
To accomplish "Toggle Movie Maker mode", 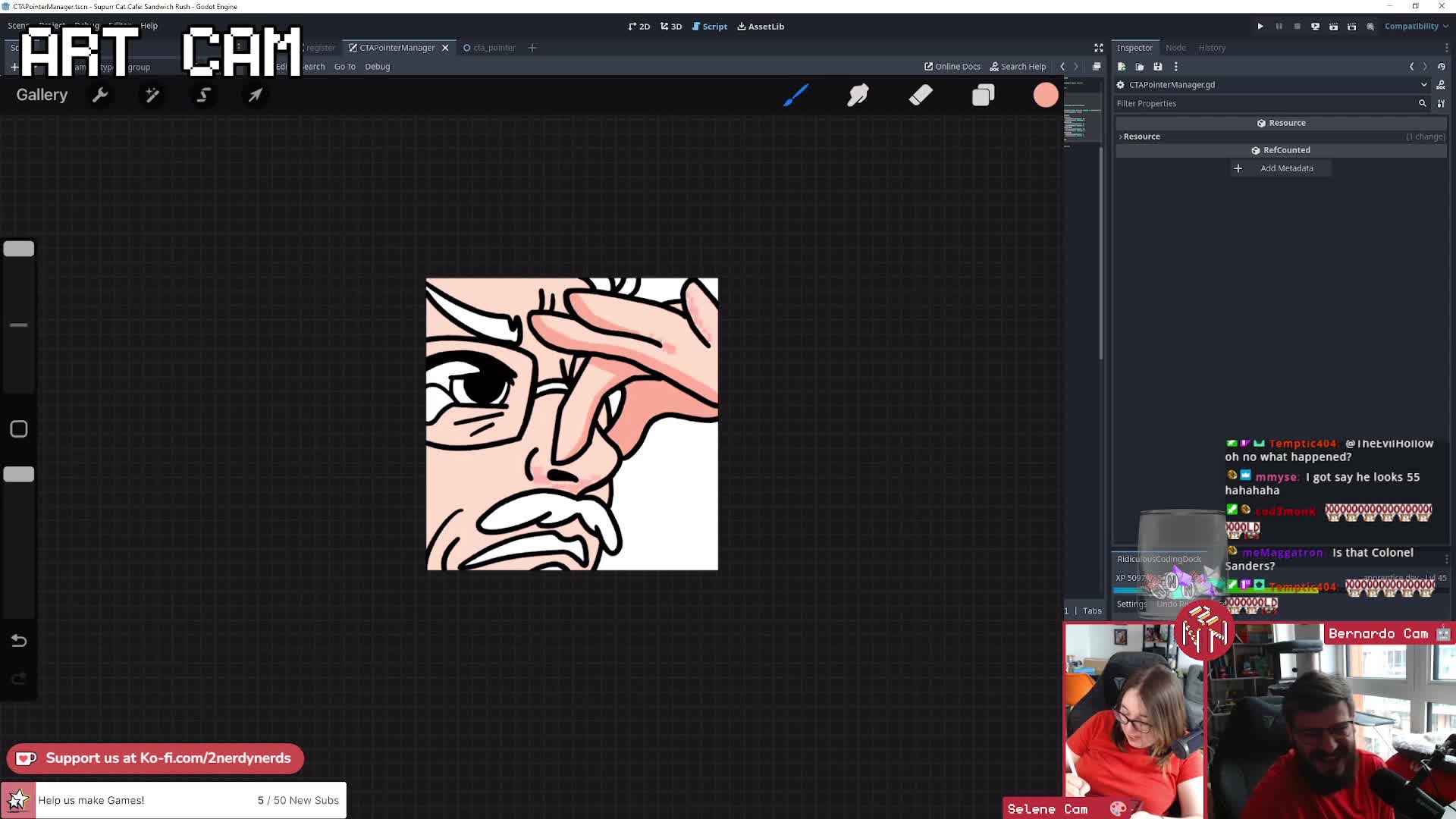I will (x=1370, y=27).
